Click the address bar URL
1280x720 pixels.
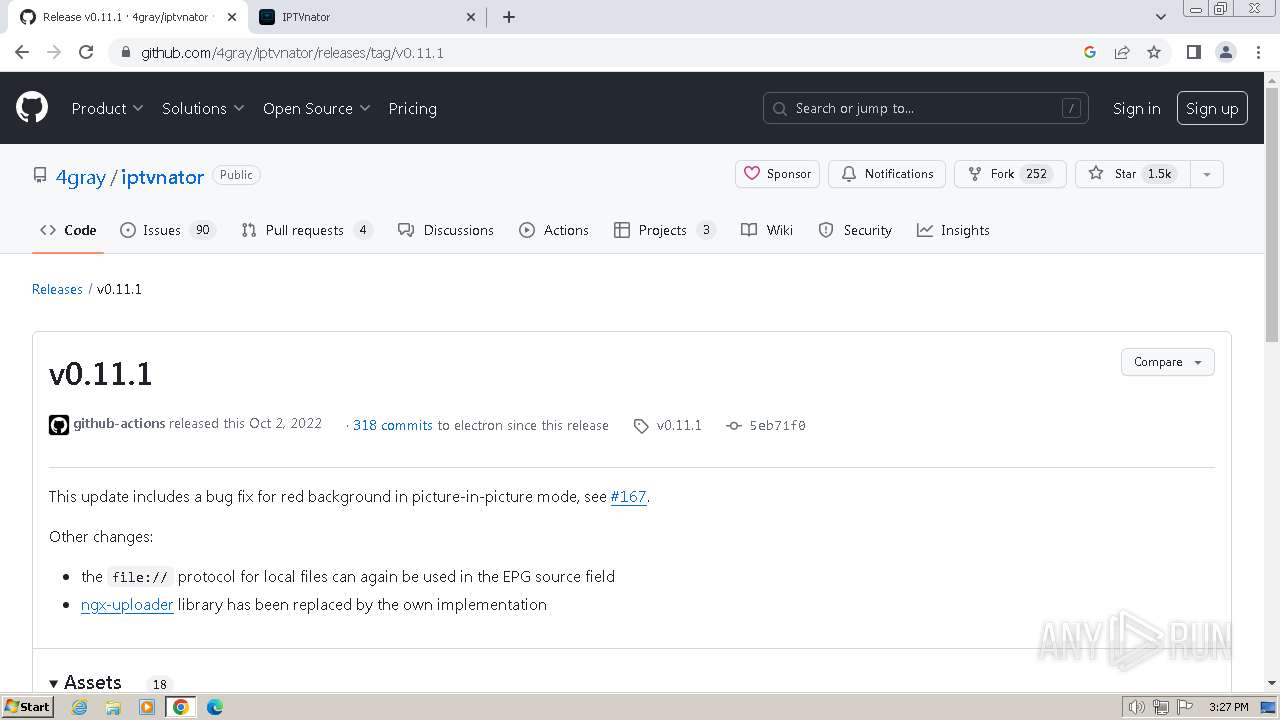click(x=292, y=52)
